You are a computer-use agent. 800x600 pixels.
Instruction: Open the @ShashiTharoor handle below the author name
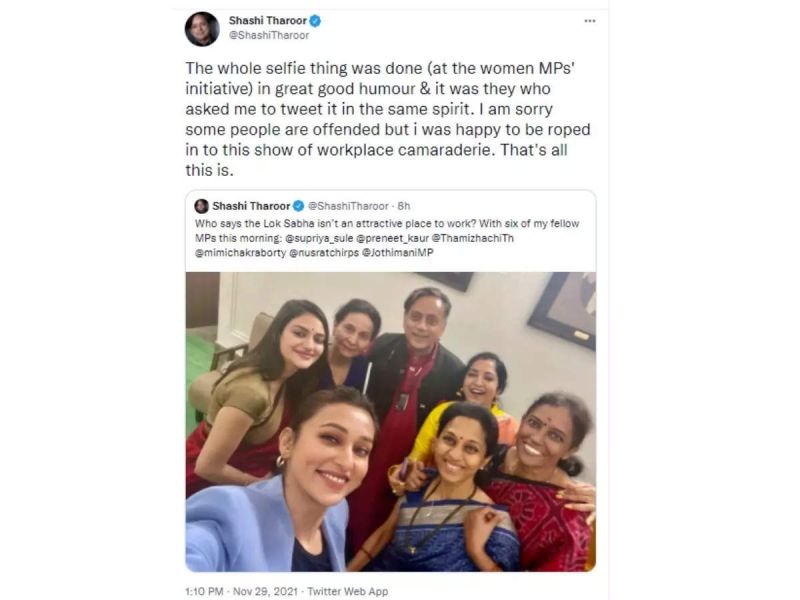tap(267, 32)
